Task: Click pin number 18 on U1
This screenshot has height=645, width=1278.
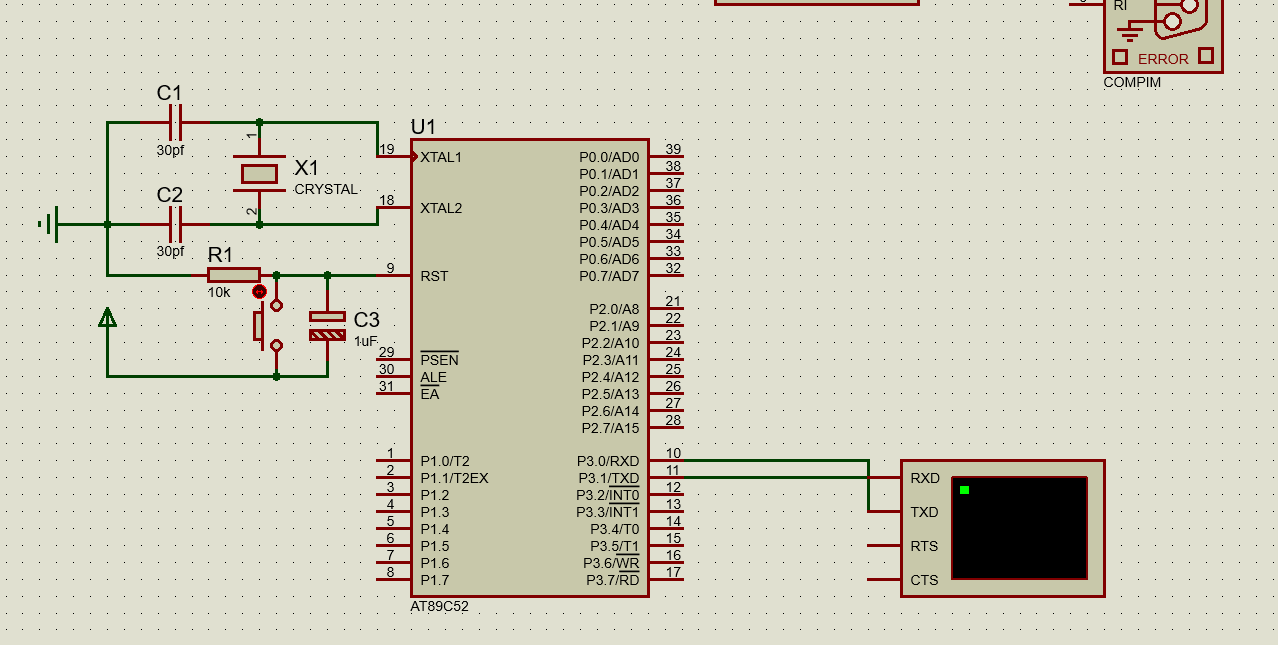Action: pos(387,200)
